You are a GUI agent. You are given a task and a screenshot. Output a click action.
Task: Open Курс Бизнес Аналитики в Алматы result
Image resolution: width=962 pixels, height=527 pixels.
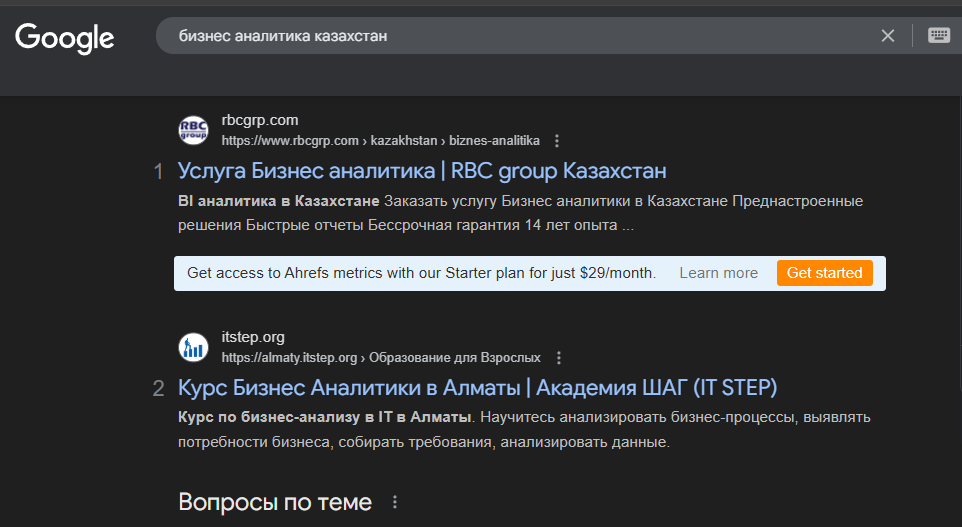[x=477, y=388]
